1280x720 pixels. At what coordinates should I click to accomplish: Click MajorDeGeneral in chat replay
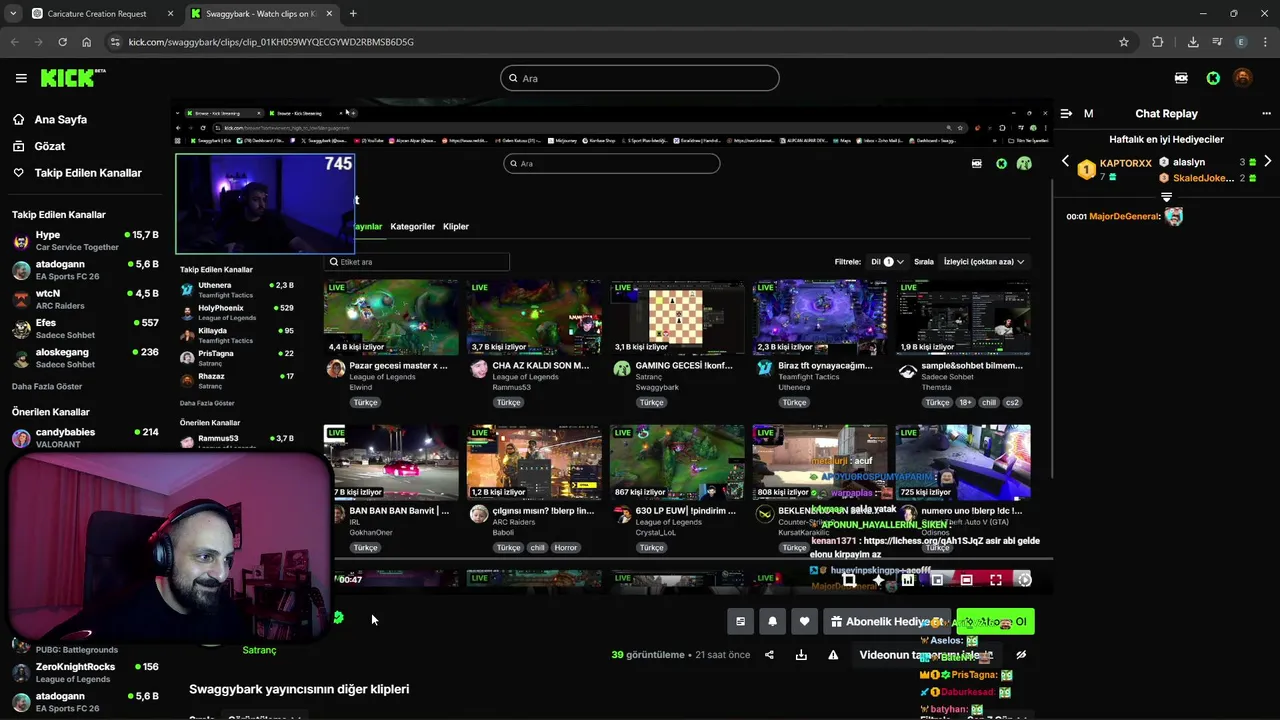click(x=1125, y=216)
